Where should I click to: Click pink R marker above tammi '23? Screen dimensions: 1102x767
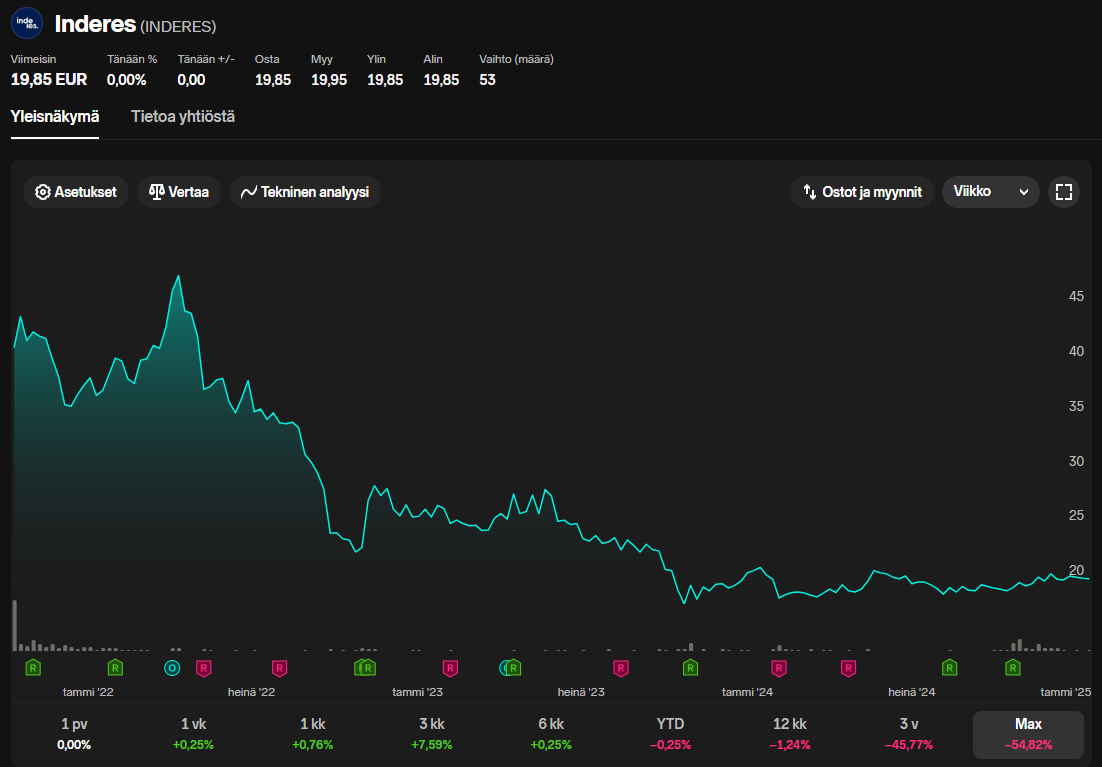pos(450,668)
